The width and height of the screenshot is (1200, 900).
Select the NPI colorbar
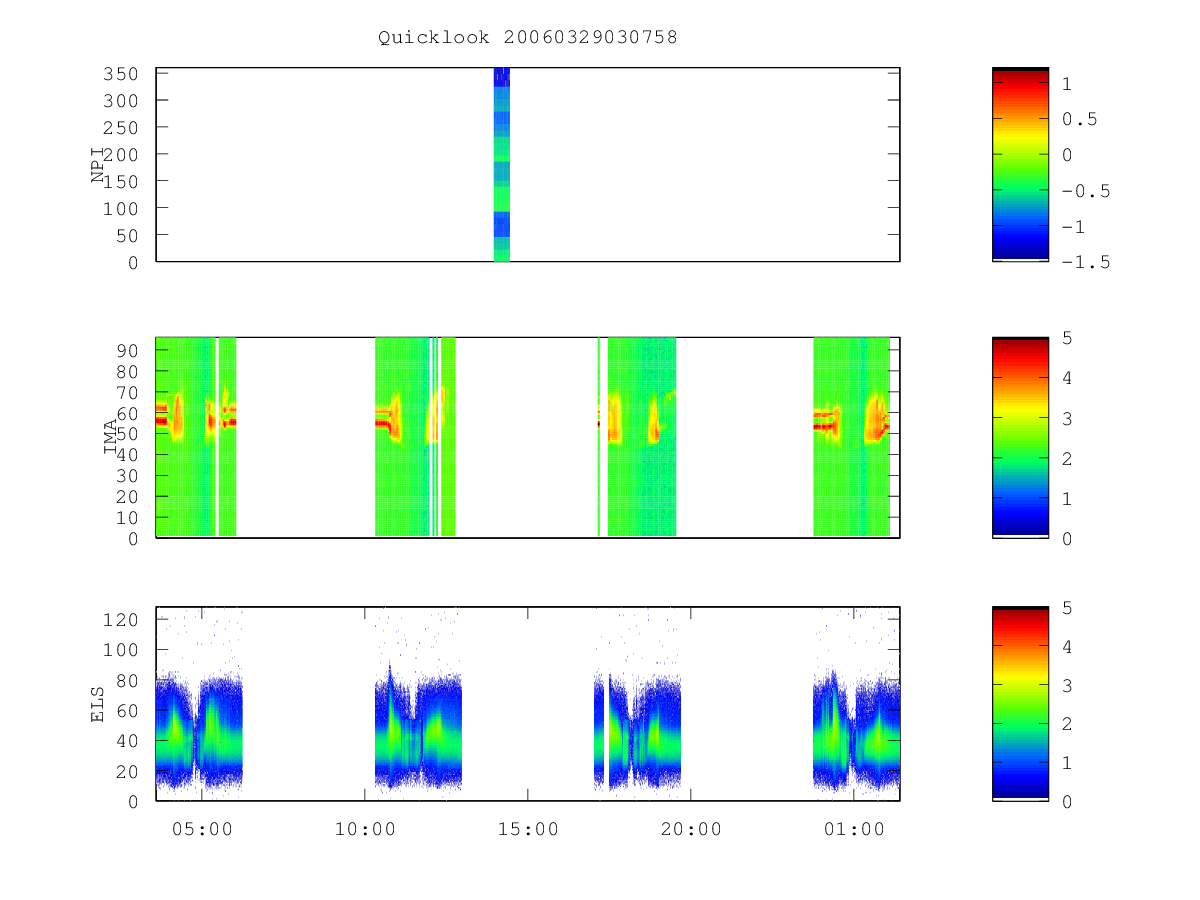point(1020,164)
